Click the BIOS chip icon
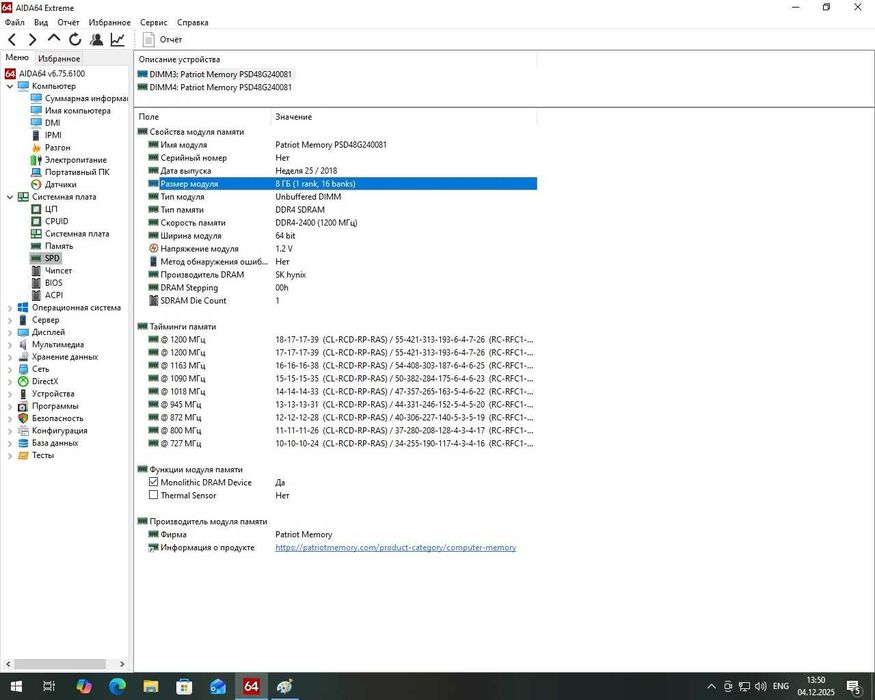The image size is (875, 700). pyautogui.click(x=36, y=283)
